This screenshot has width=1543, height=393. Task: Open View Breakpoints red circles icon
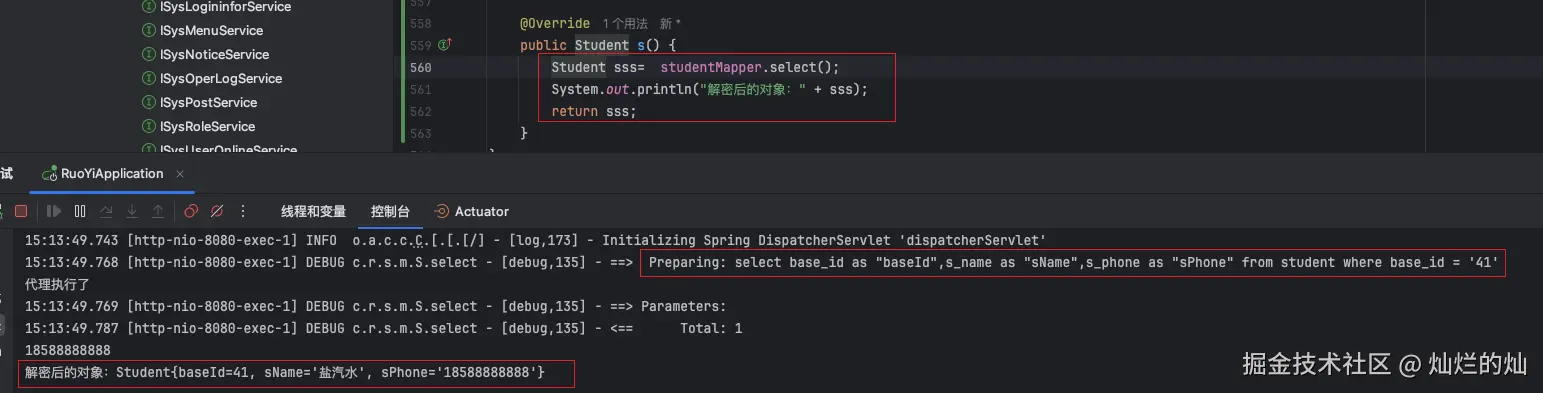[191, 211]
